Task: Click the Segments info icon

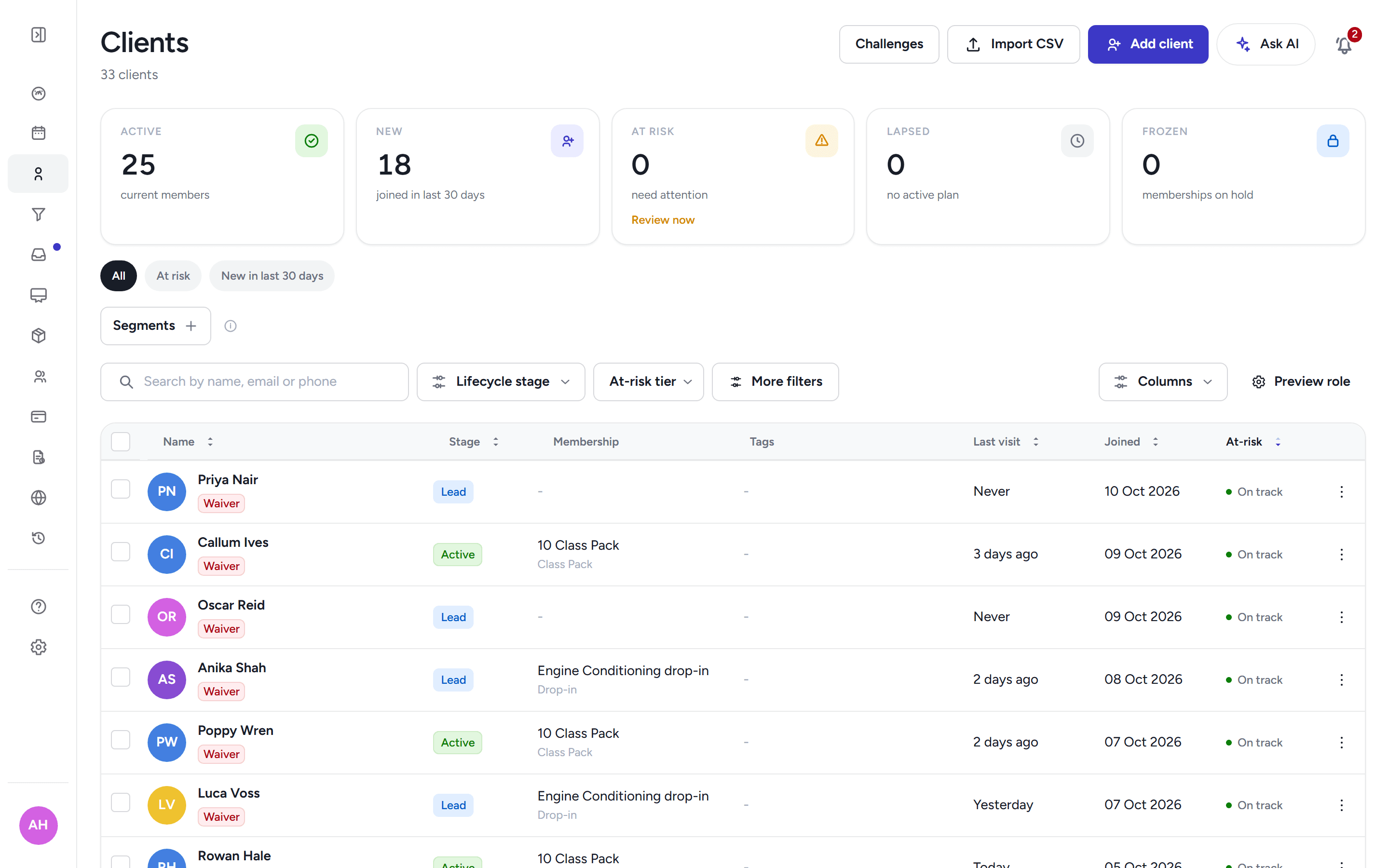Action: pos(230,325)
